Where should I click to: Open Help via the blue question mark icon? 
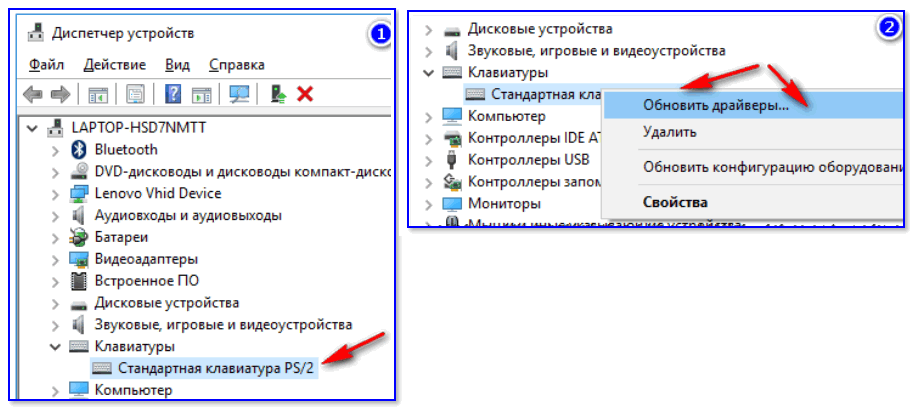(173, 94)
